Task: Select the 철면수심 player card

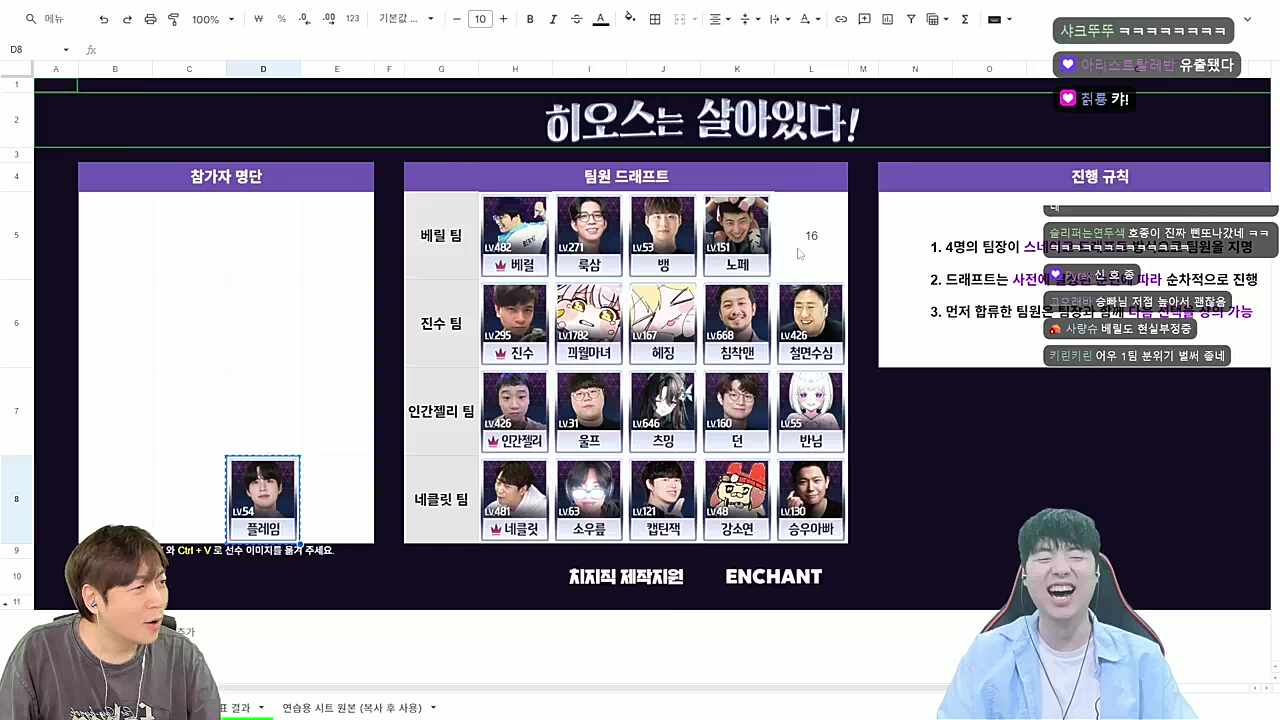Action: pos(811,323)
